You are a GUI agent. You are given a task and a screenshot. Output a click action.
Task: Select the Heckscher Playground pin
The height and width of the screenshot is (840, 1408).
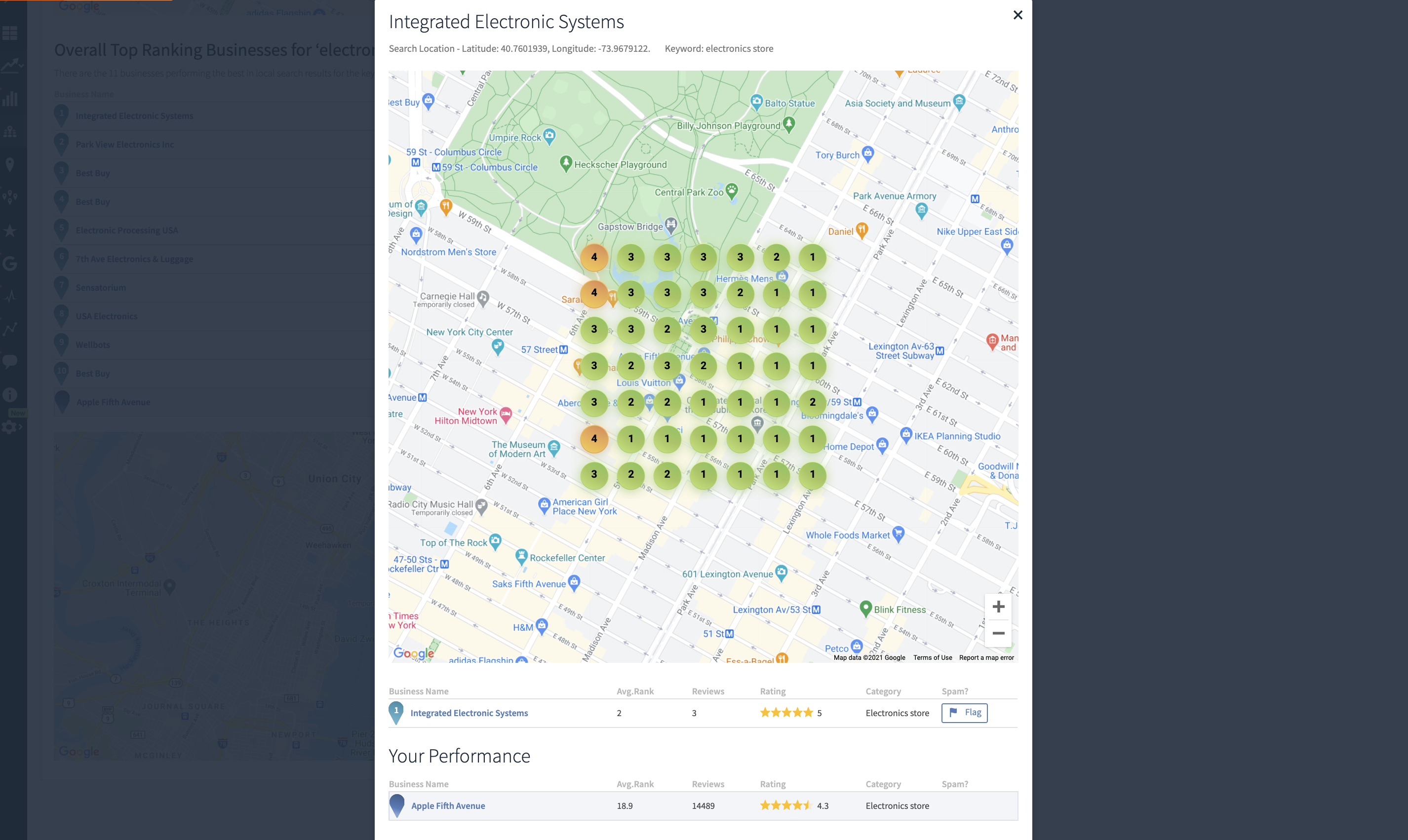(x=566, y=163)
